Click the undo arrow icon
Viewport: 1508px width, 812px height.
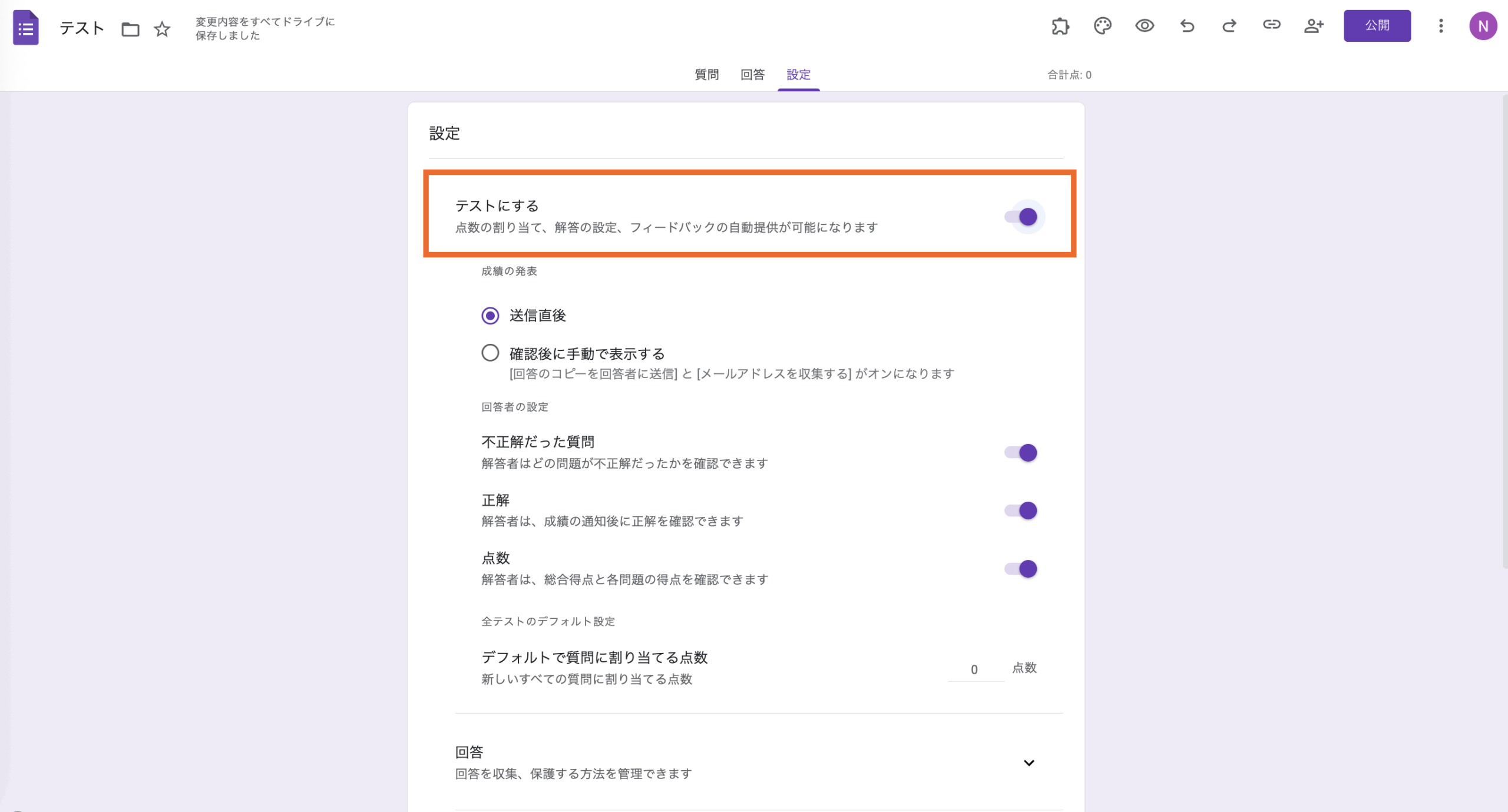point(1186,26)
